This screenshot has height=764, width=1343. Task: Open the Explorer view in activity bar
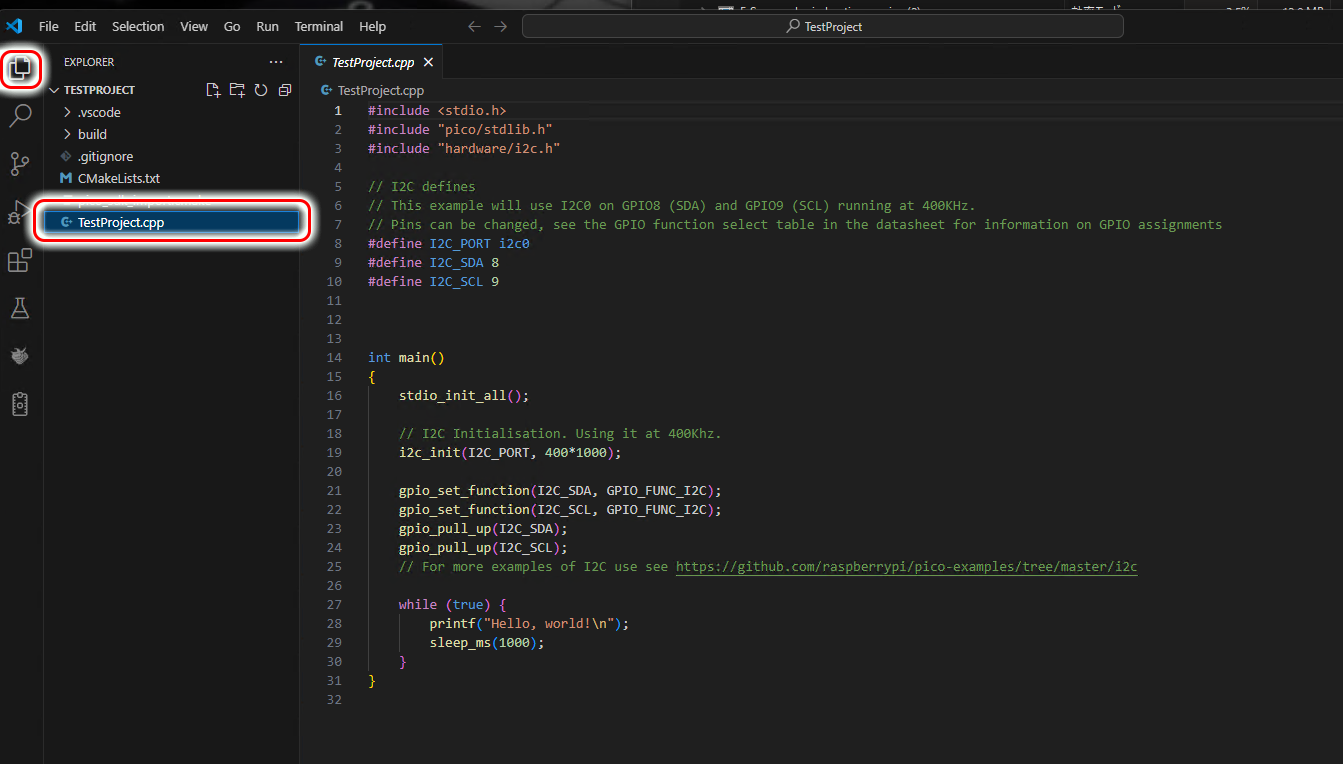pos(21,69)
